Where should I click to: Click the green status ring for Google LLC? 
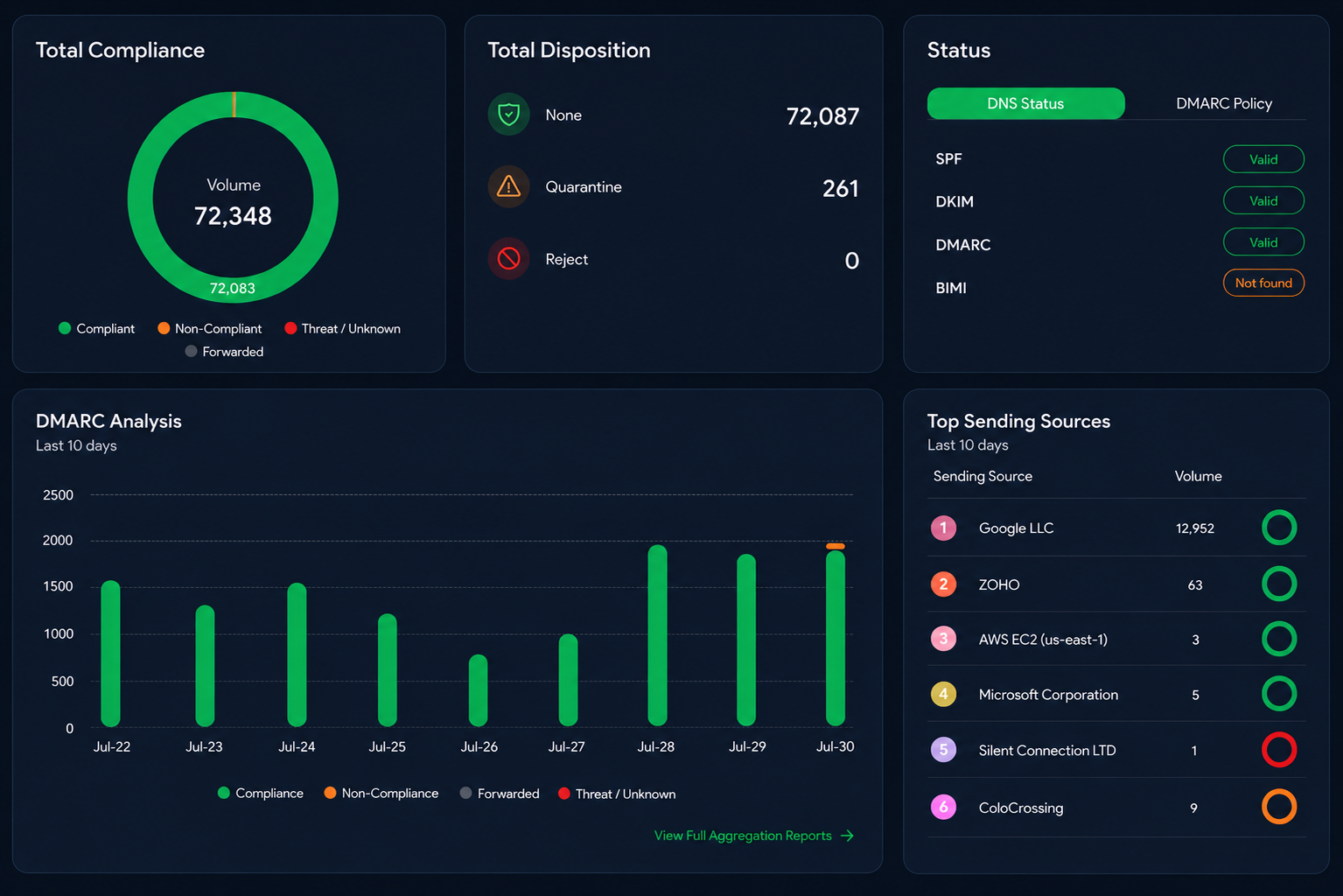[x=1279, y=528]
